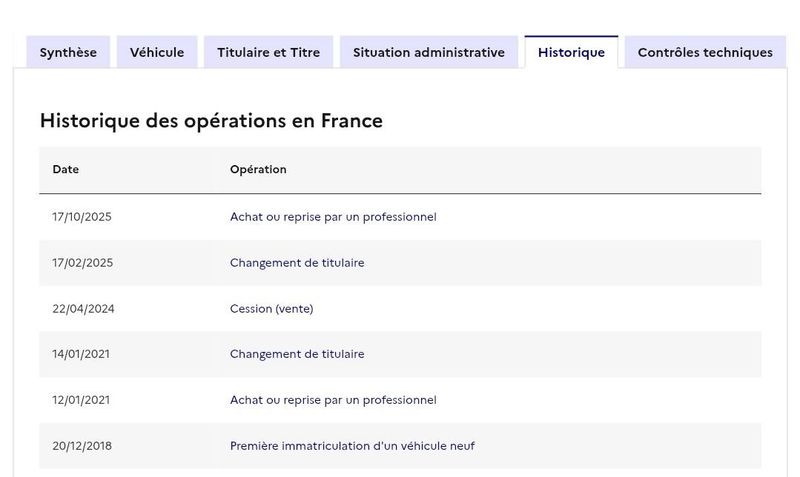
Task: Select the 17/10/2025 date cell
Action: click(82, 217)
